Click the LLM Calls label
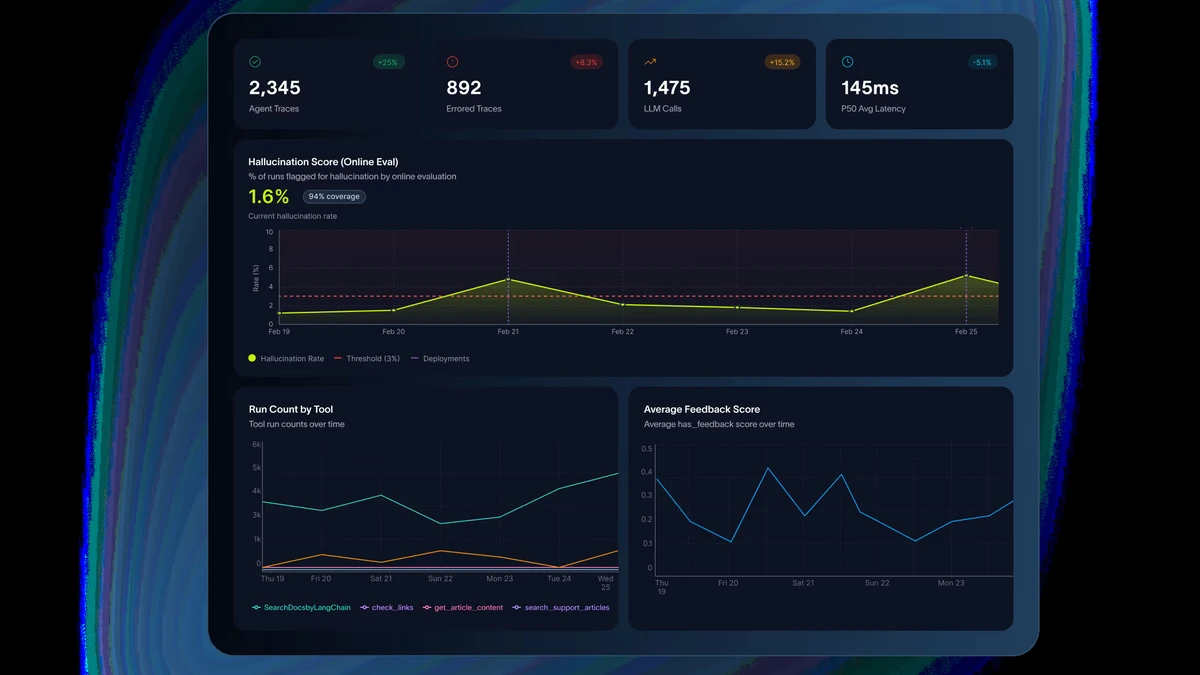 pos(663,109)
